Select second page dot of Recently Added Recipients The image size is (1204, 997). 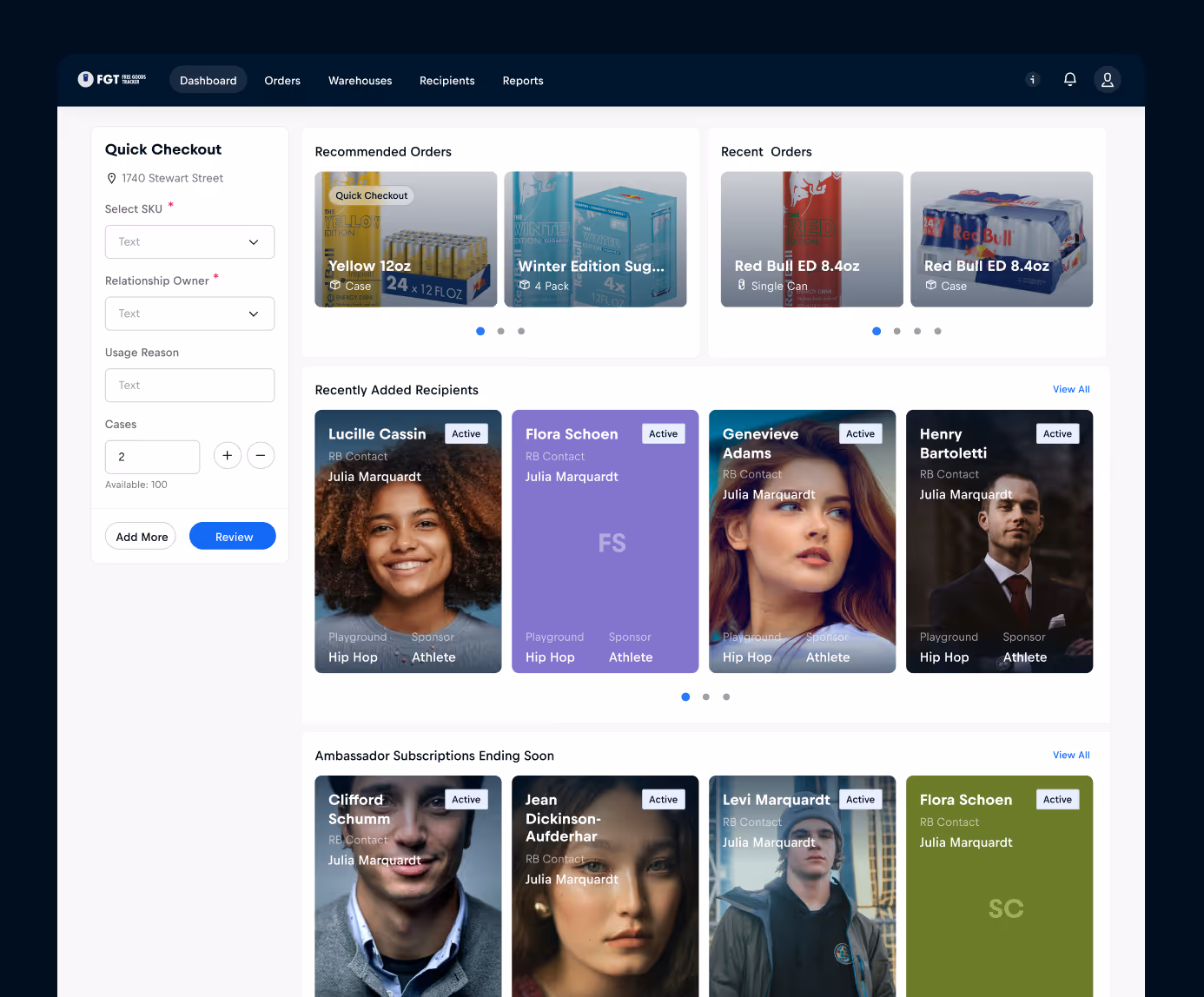706,697
